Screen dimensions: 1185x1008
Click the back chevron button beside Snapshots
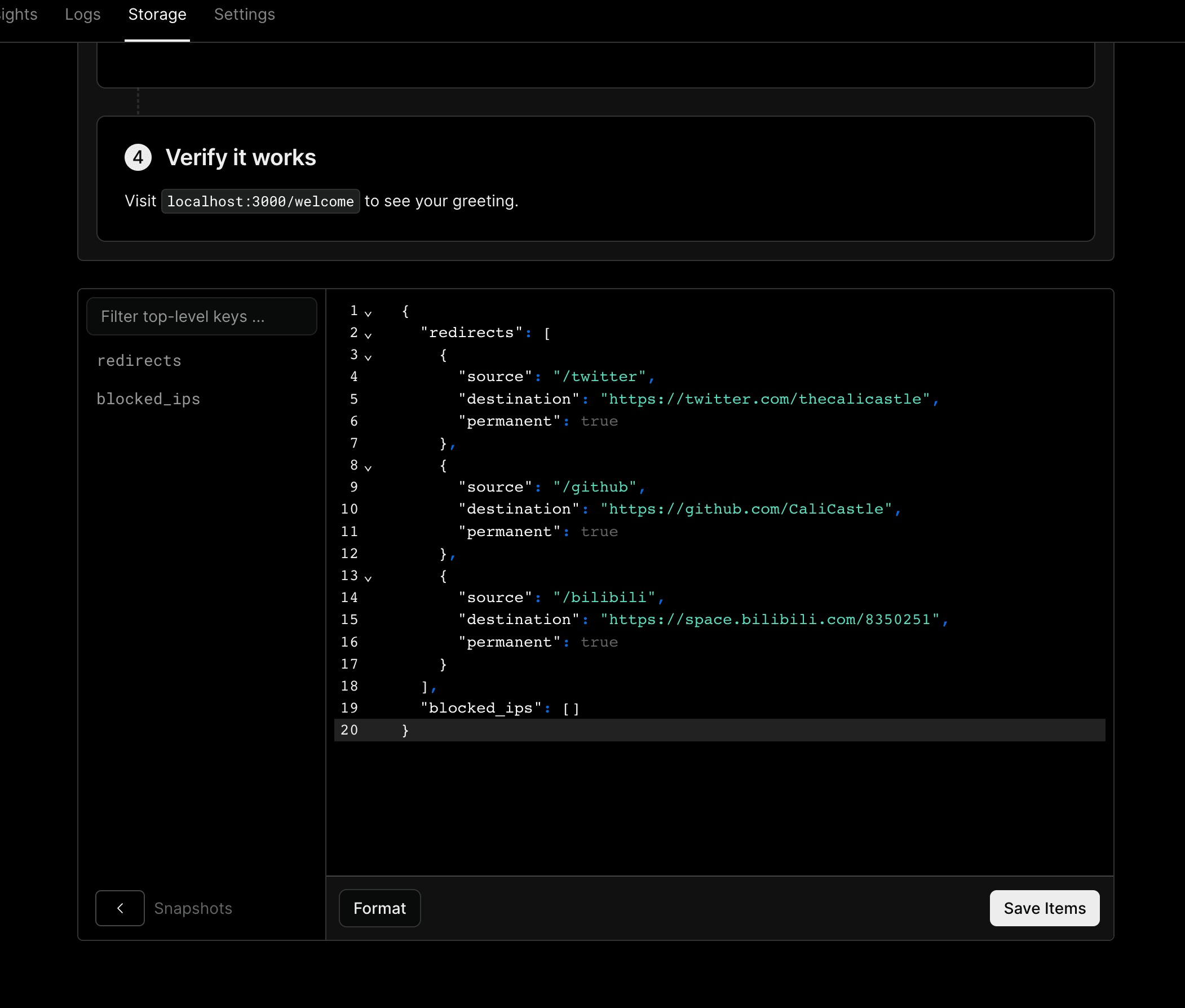point(120,908)
